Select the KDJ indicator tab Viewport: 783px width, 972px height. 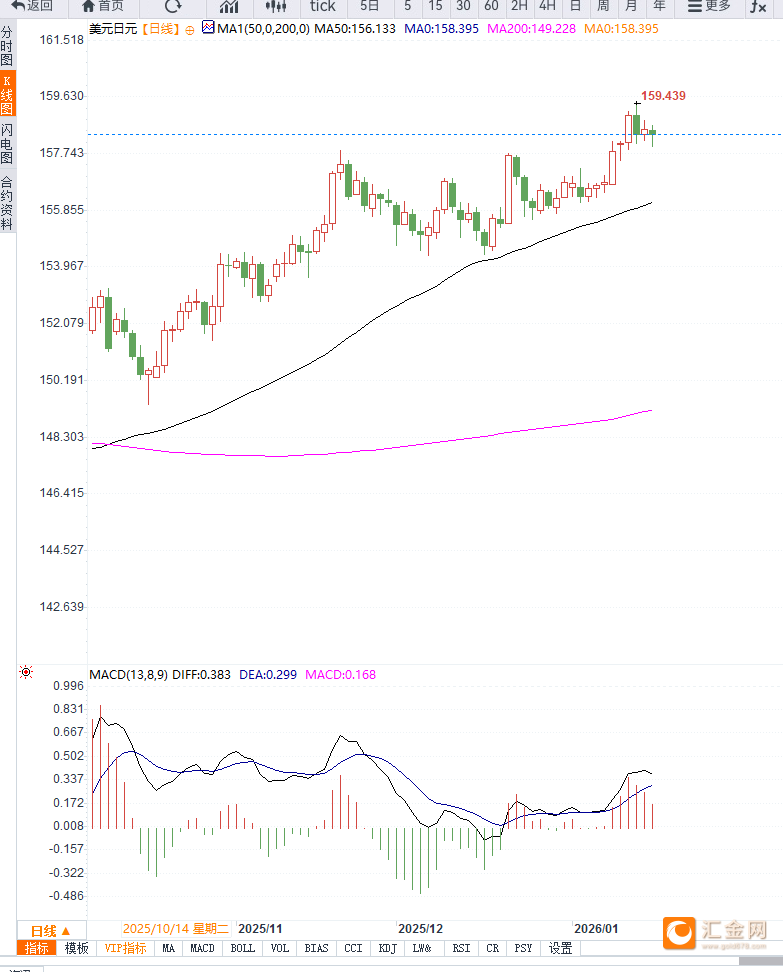[x=387, y=948]
